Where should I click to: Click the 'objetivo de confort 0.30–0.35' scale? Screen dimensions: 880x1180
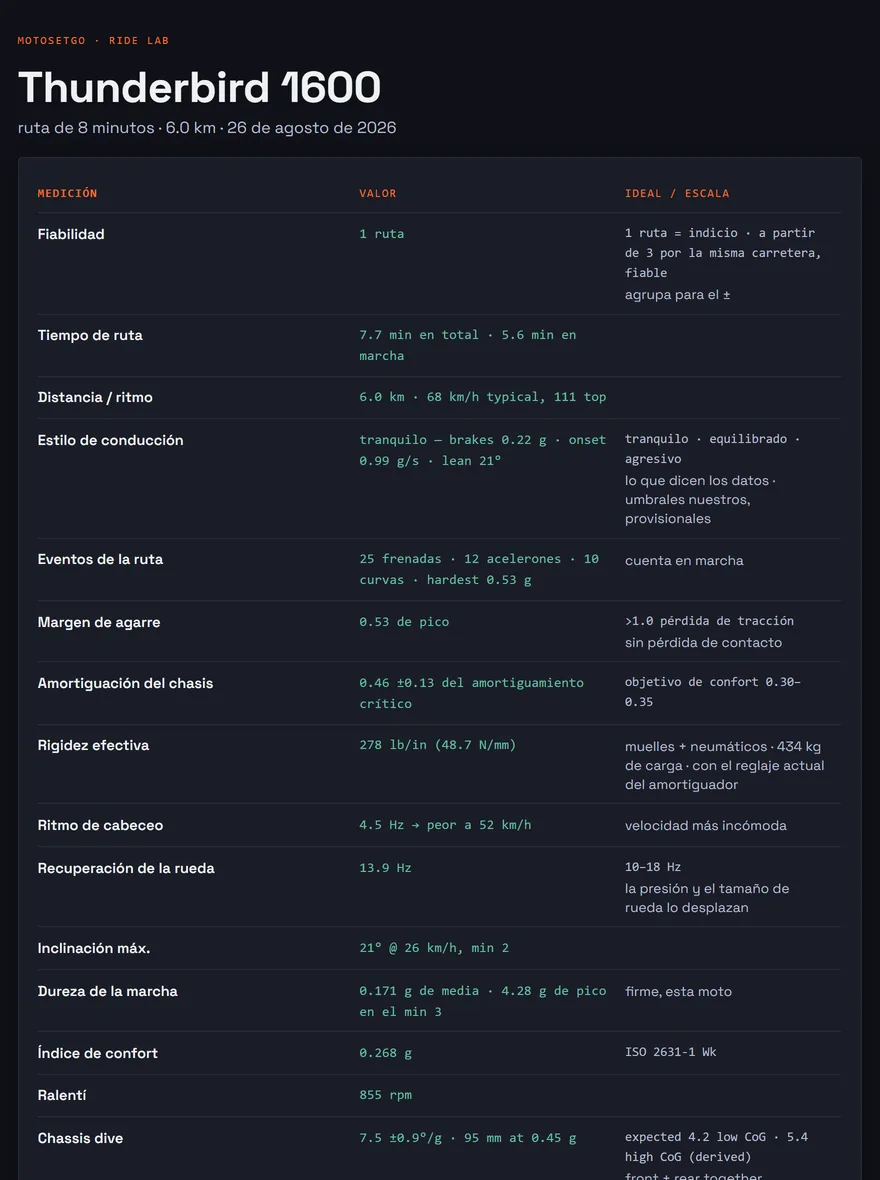[x=713, y=692]
